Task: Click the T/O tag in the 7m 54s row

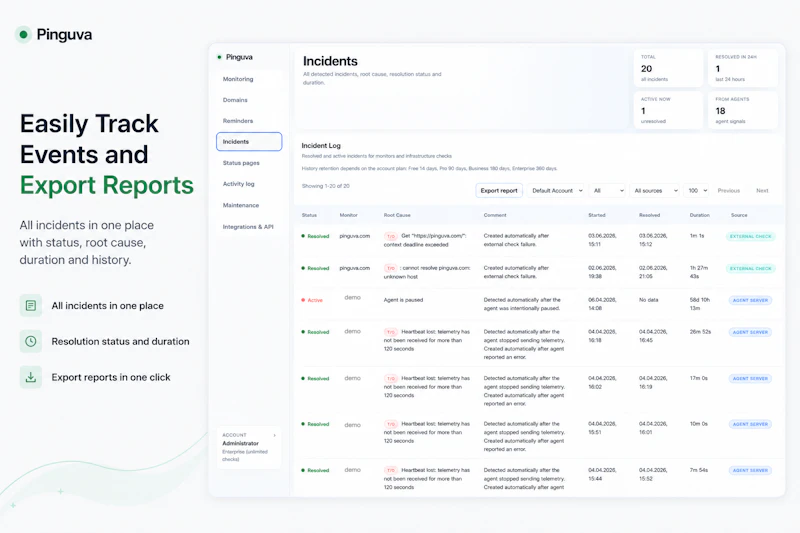Action: [391, 470]
